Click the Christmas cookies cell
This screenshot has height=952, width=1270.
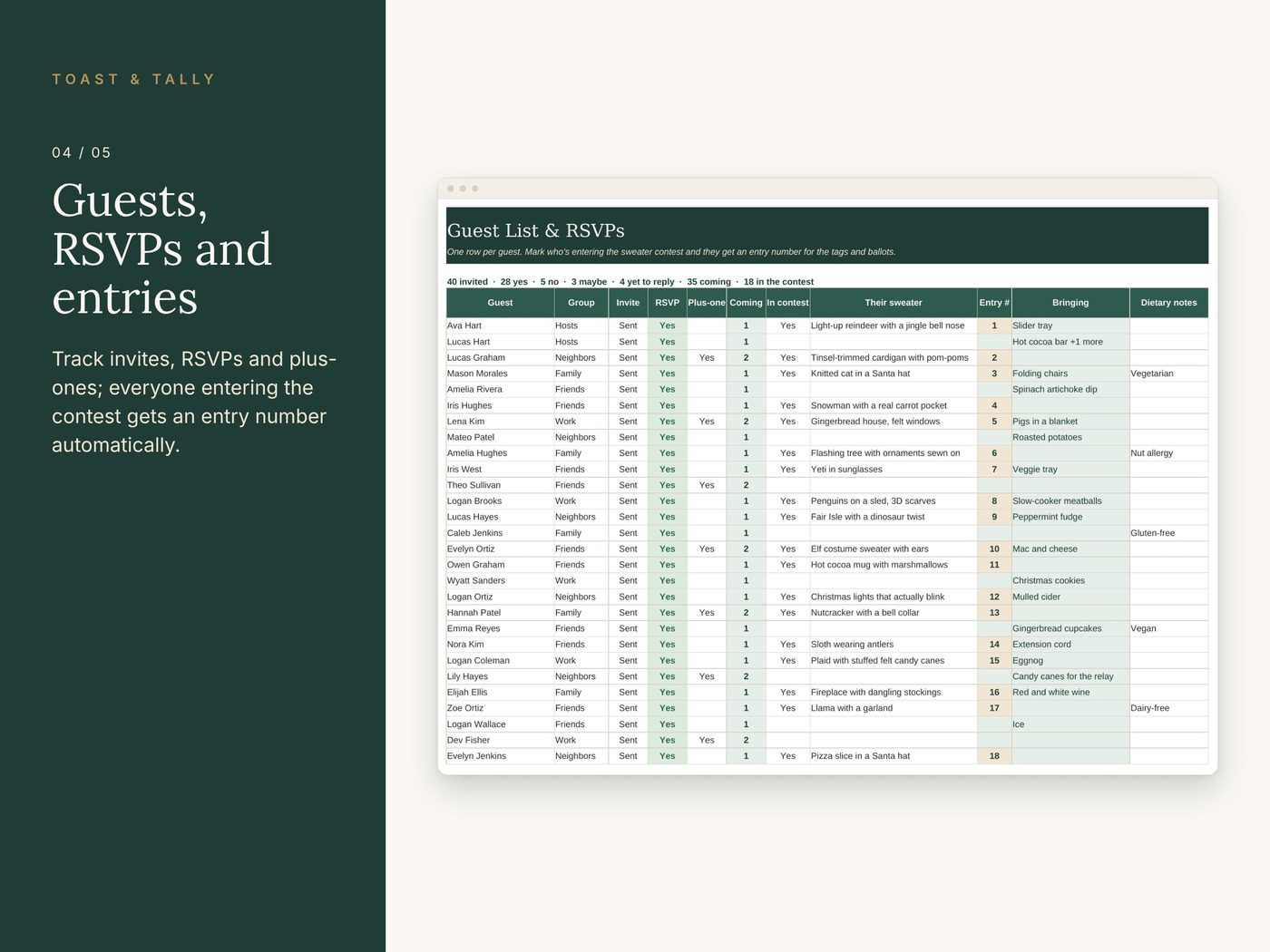(x=1070, y=581)
